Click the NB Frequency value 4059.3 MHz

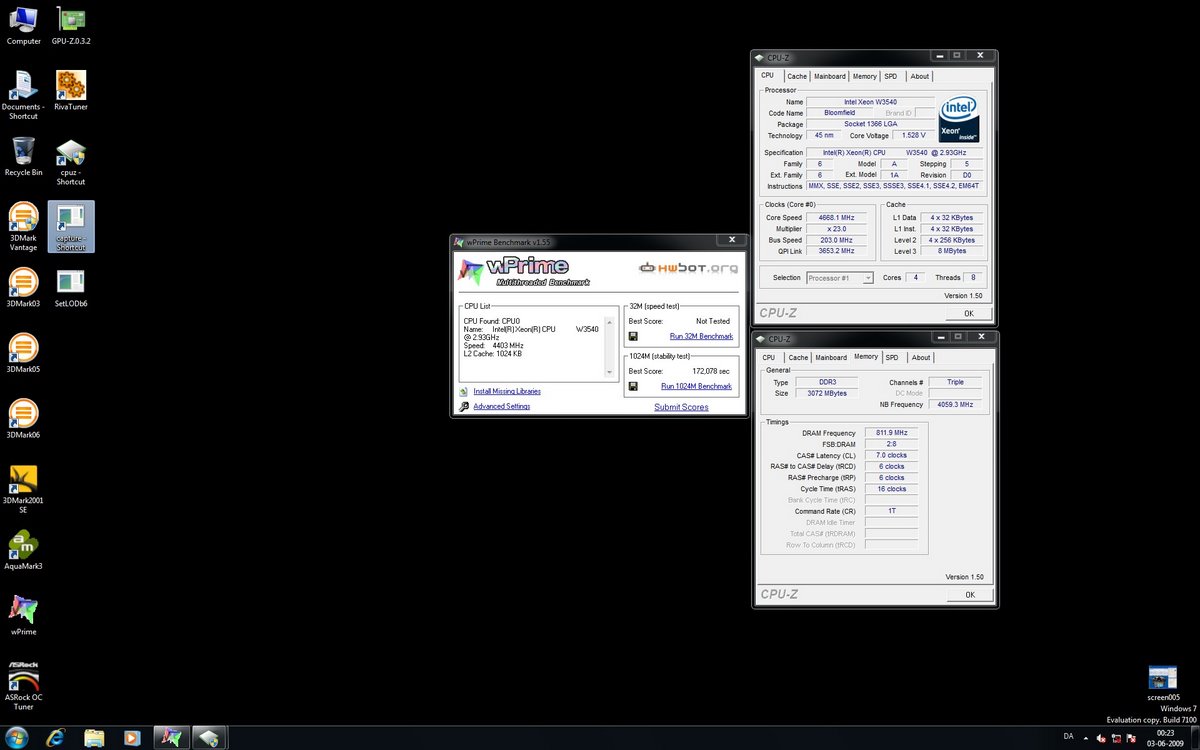[x=953, y=404]
